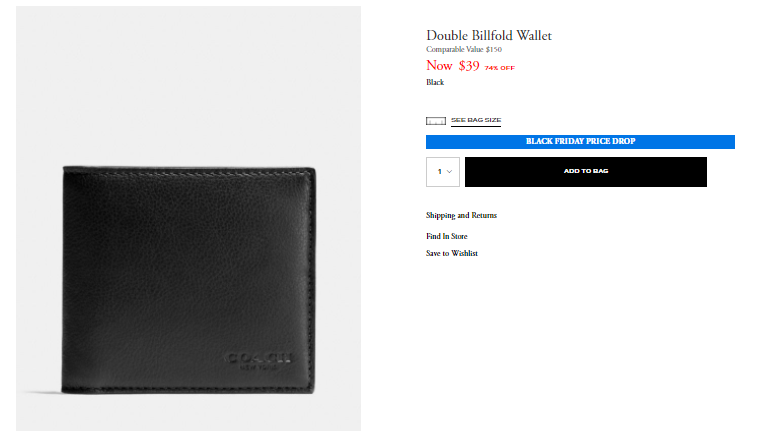Image resolution: width=763 pixels, height=431 pixels.
Task: Click the embossed COACH logo on wallet
Action: click(x=258, y=359)
